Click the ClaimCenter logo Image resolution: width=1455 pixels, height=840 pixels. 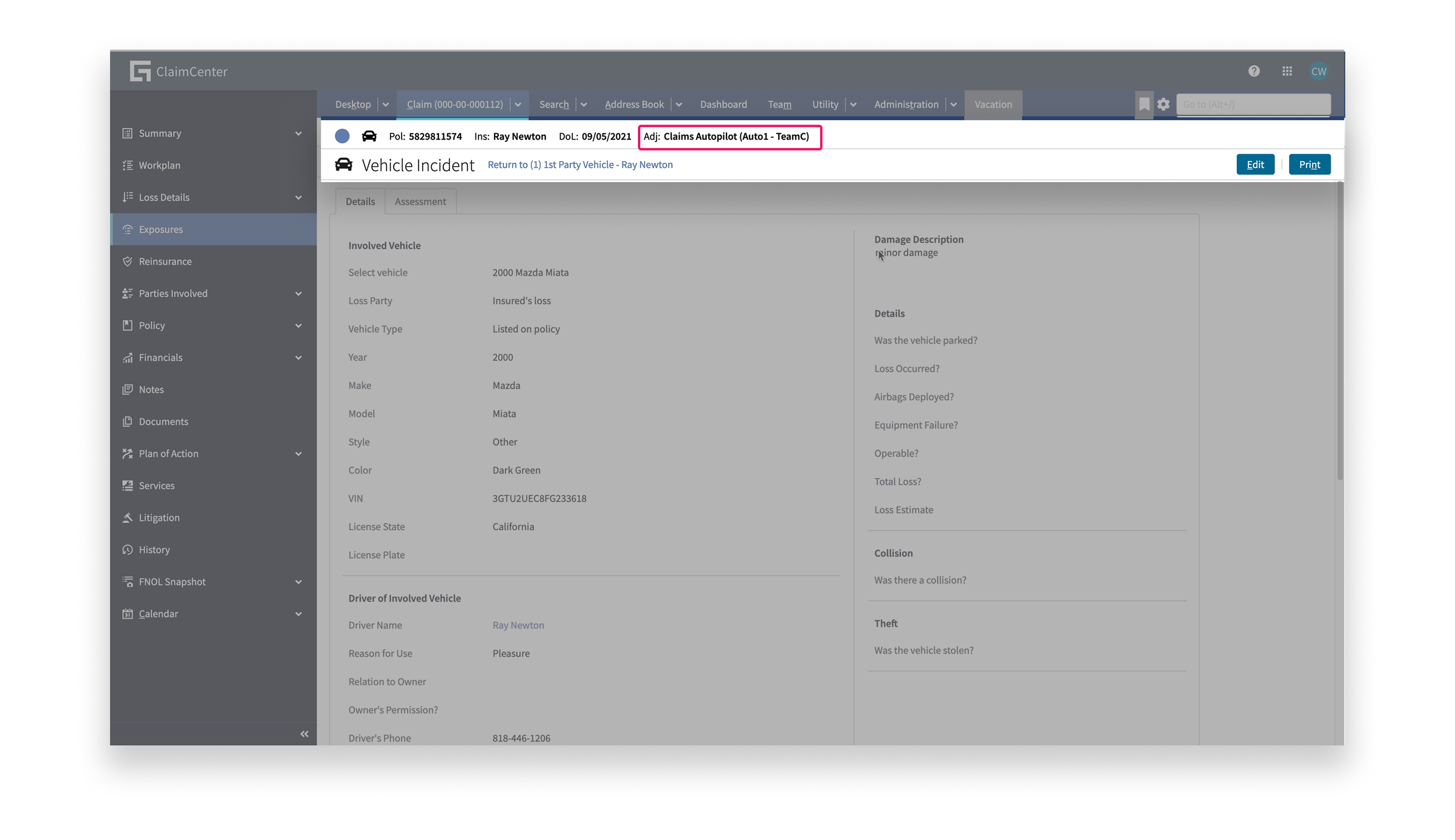click(178, 71)
